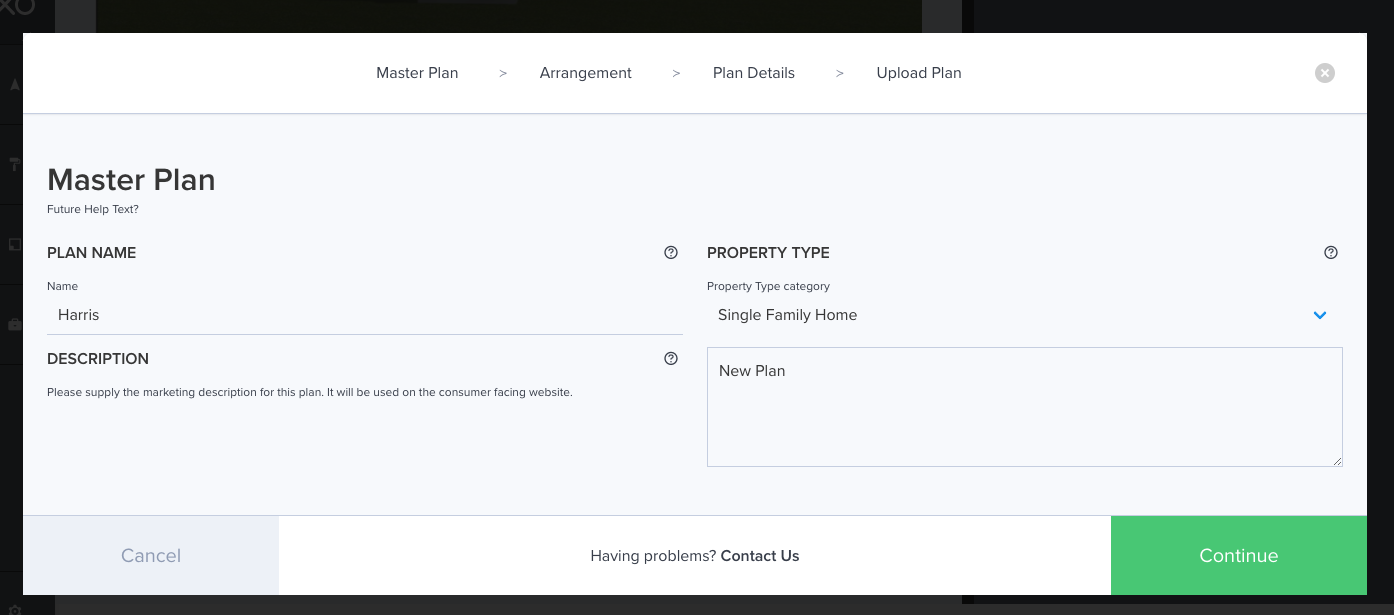
Task: Close the Master Plan dialog with the X icon
Action: click(x=1324, y=73)
